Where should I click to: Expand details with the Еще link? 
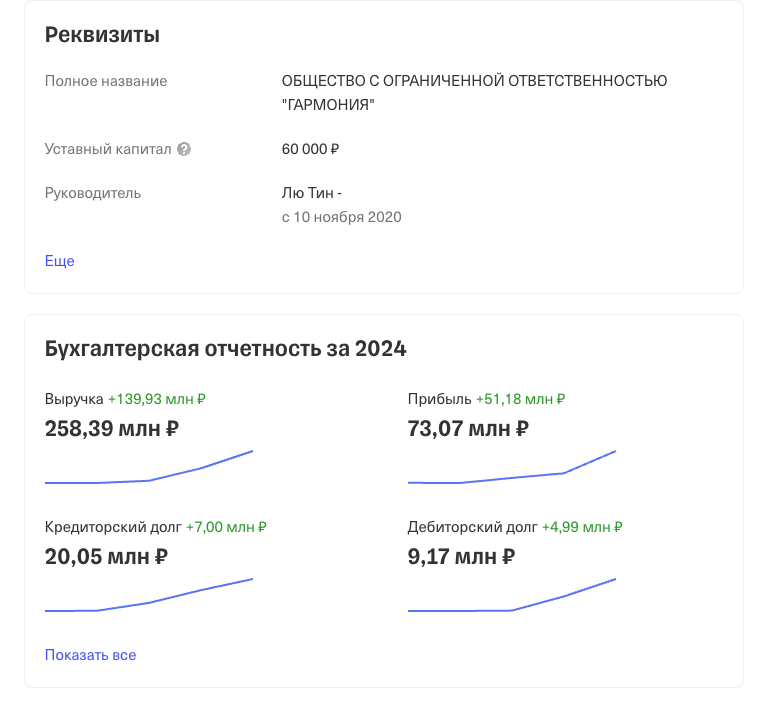(x=60, y=261)
